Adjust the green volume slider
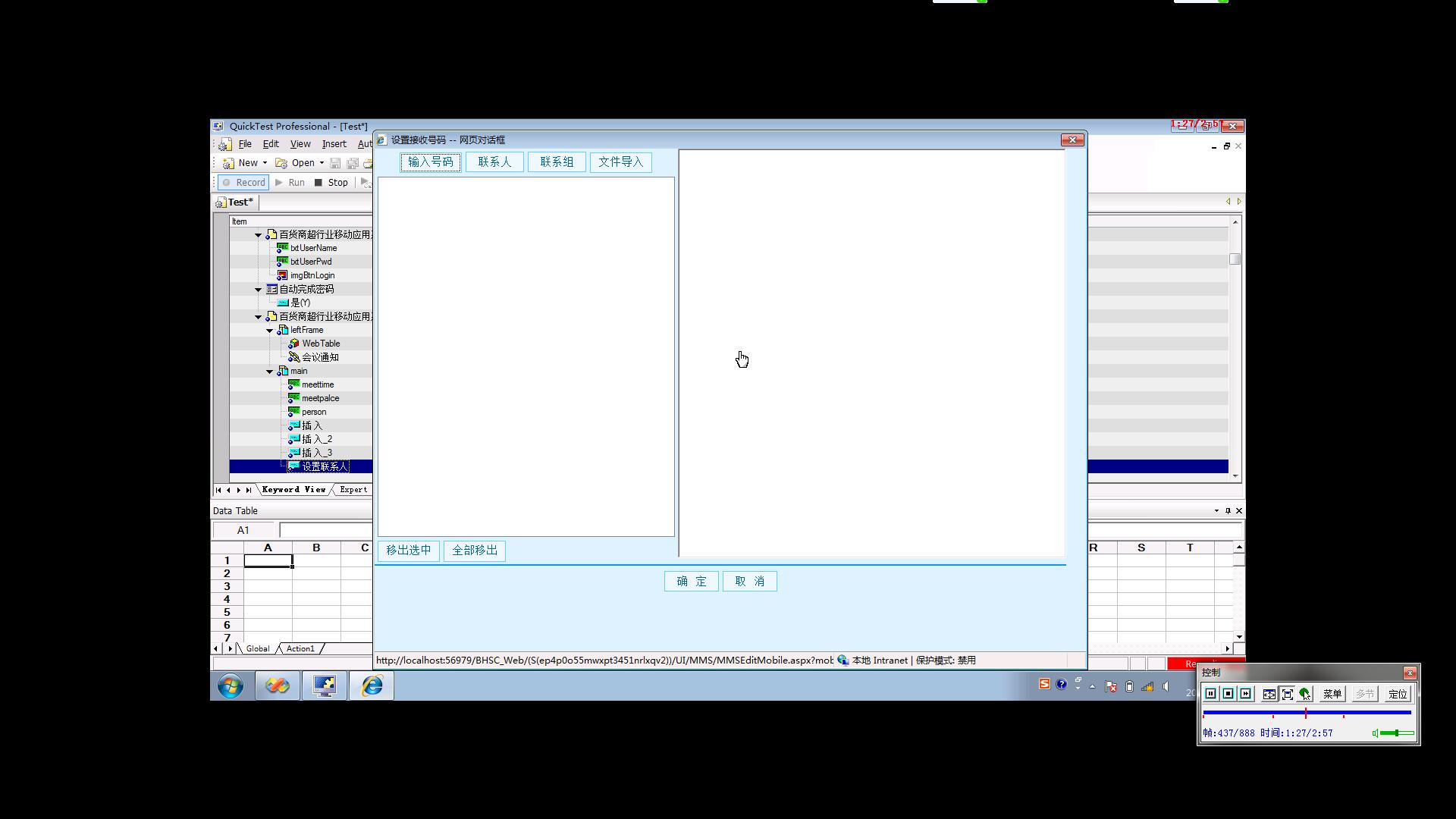Screen dimensions: 1456x819 point(1397,733)
